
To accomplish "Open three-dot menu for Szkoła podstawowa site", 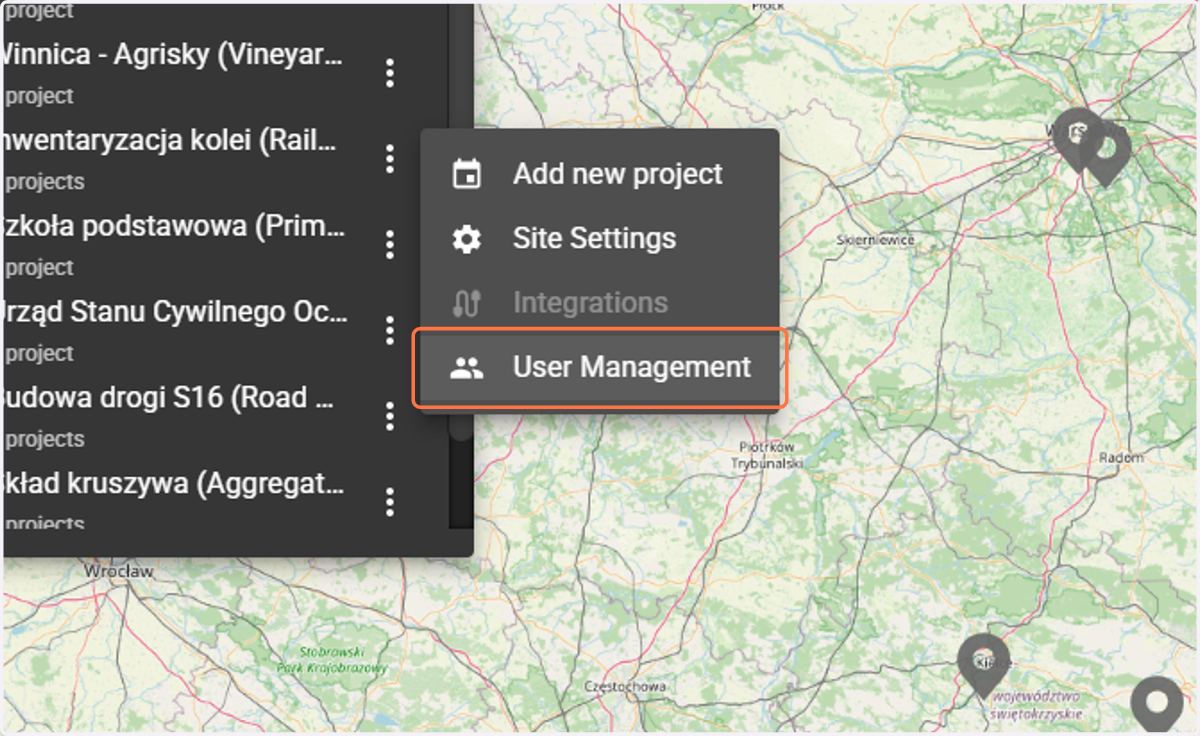I will (390, 245).
